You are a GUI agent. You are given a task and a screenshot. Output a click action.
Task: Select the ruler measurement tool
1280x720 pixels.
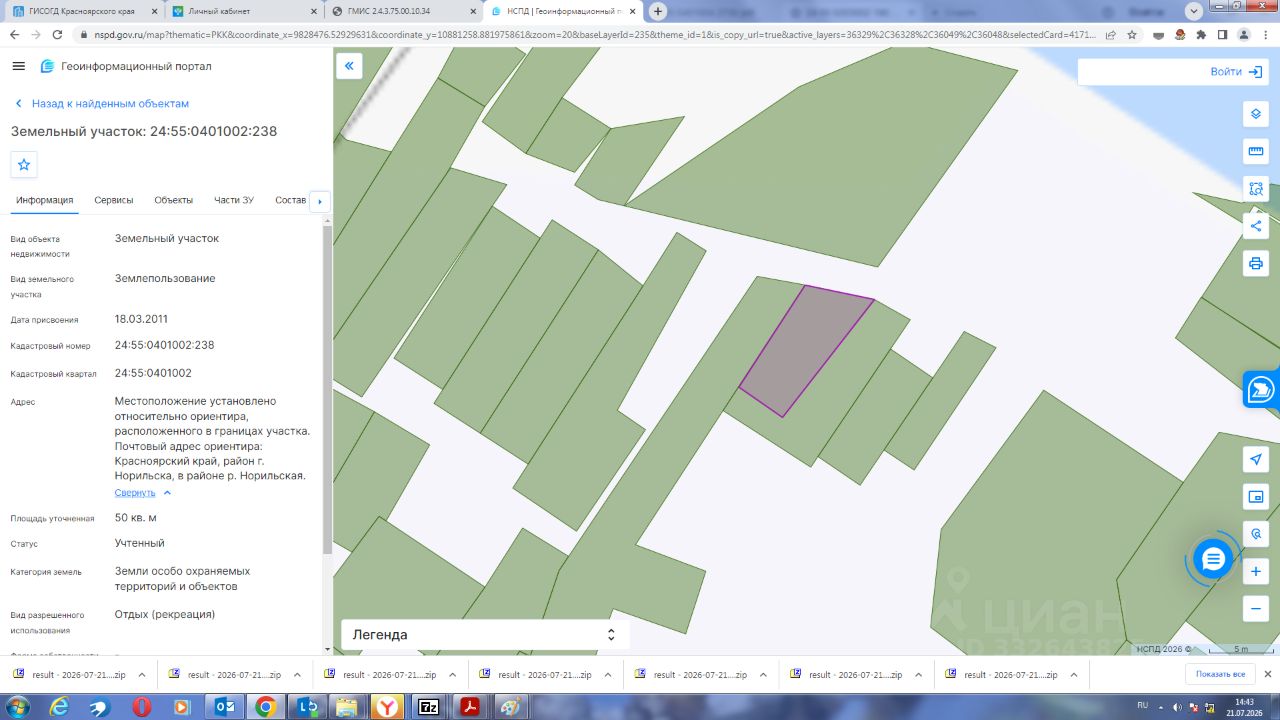point(1256,151)
